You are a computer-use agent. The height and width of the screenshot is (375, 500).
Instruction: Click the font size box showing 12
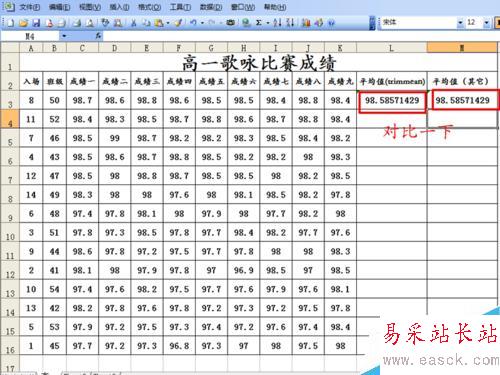coord(474,23)
